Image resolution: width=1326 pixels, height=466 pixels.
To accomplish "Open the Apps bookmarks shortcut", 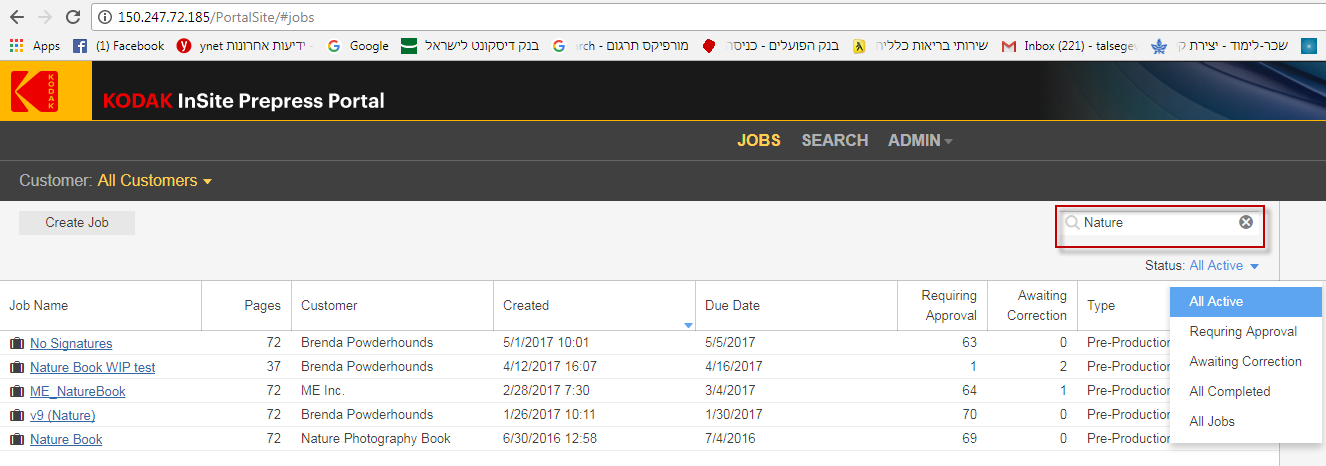I will (x=35, y=46).
